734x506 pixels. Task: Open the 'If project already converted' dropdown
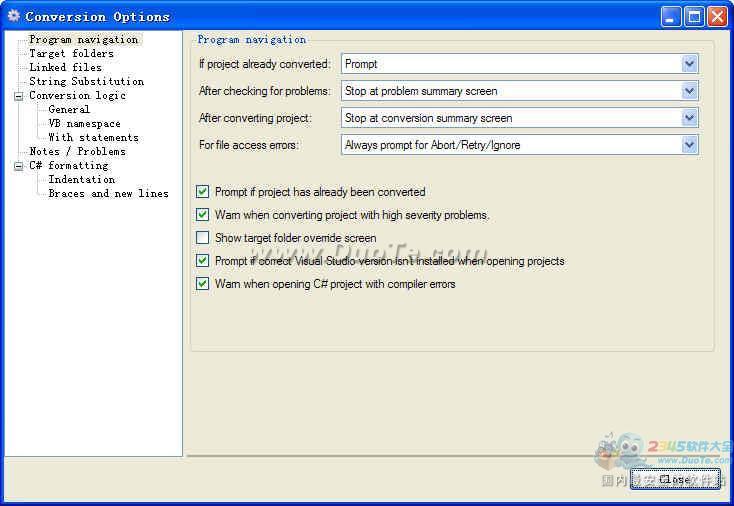(689, 64)
